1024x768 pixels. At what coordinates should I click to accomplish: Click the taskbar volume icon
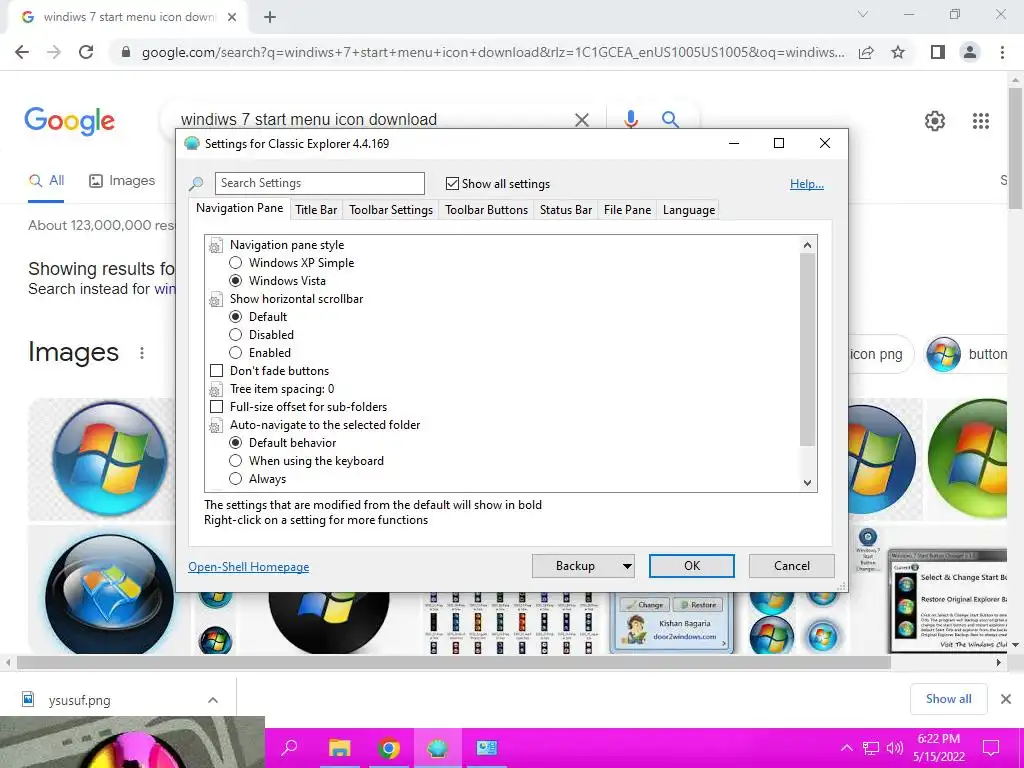(895, 748)
